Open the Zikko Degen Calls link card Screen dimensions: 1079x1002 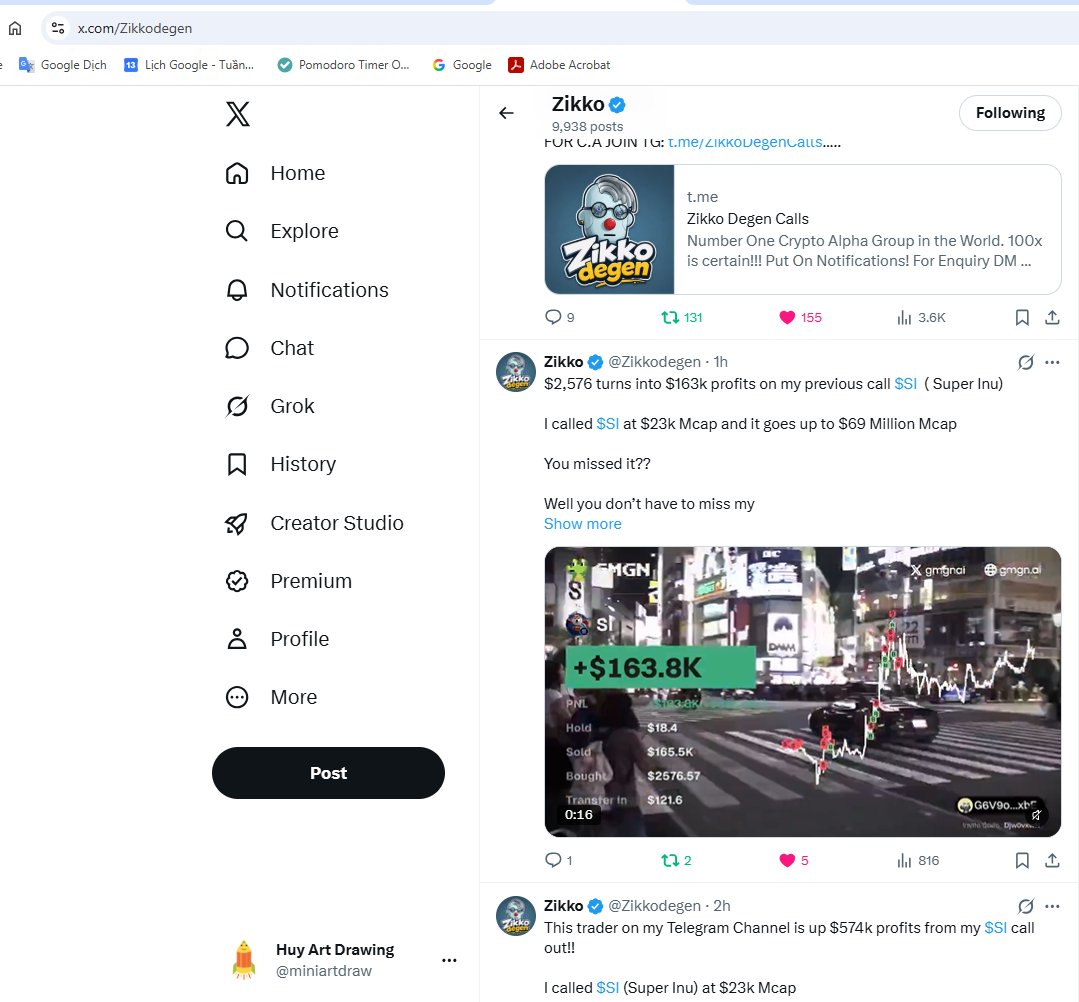point(802,229)
